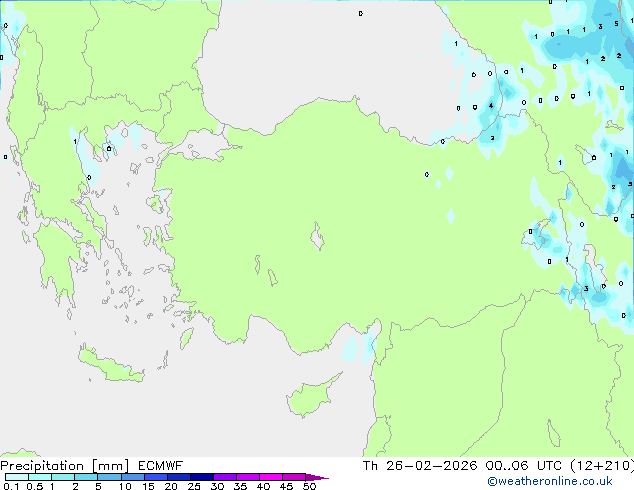Click the 0.1 legend scale number
Image resolution: width=634 pixels, height=490 pixels.
[x=10, y=487]
